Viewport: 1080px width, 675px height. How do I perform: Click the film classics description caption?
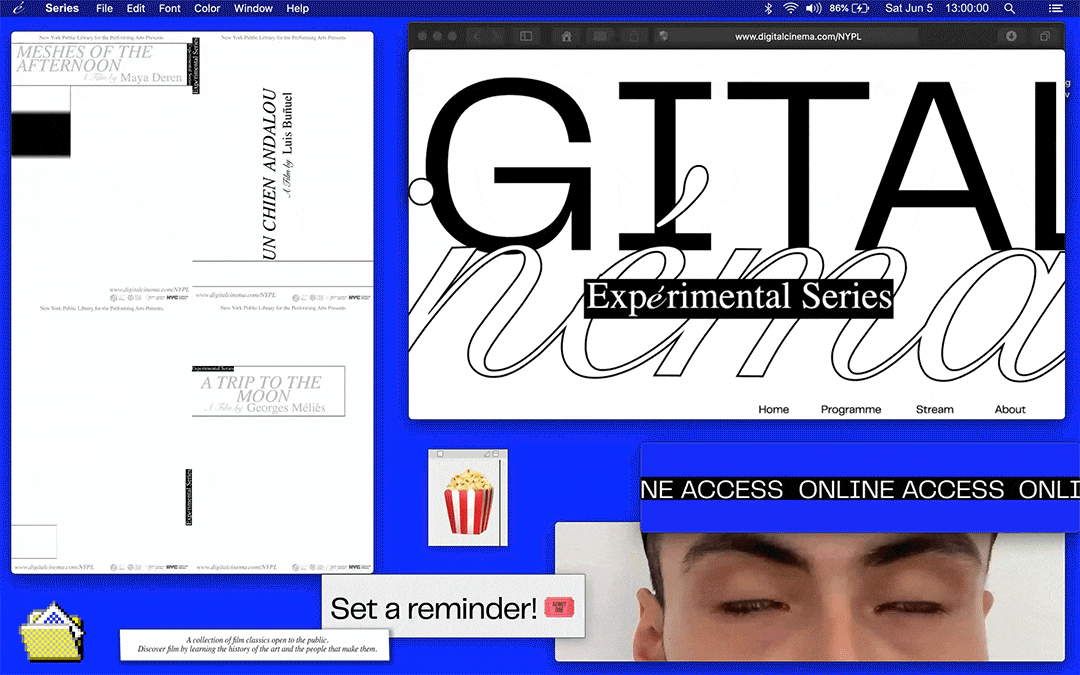tap(257, 645)
